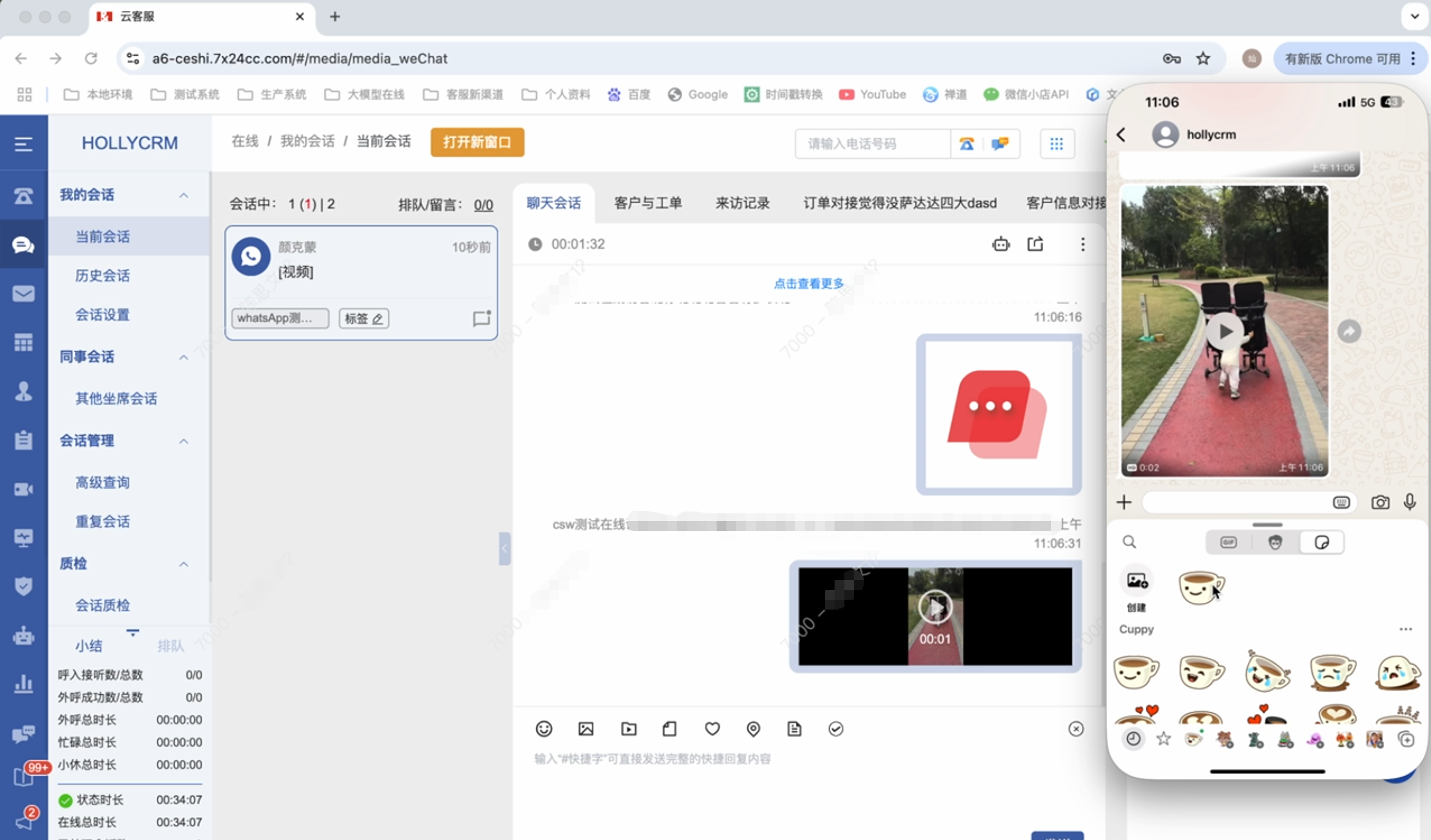The image size is (1431, 840).
Task: Click the transfer session icon in chat header
Action: (x=1035, y=244)
